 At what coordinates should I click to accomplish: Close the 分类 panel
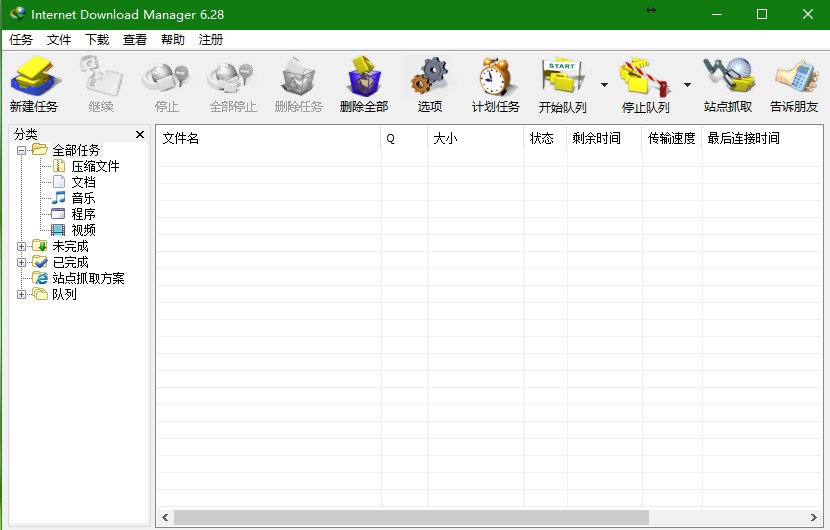(x=140, y=134)
